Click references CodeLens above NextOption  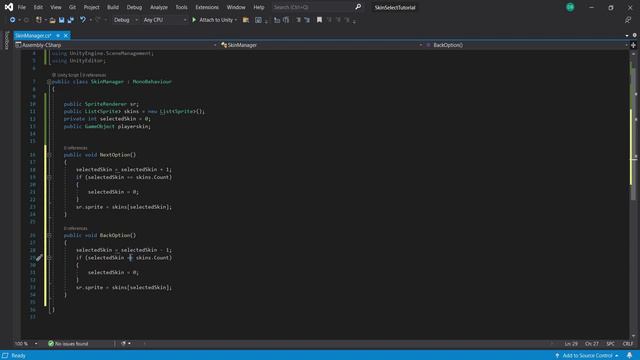pos(76,148)
